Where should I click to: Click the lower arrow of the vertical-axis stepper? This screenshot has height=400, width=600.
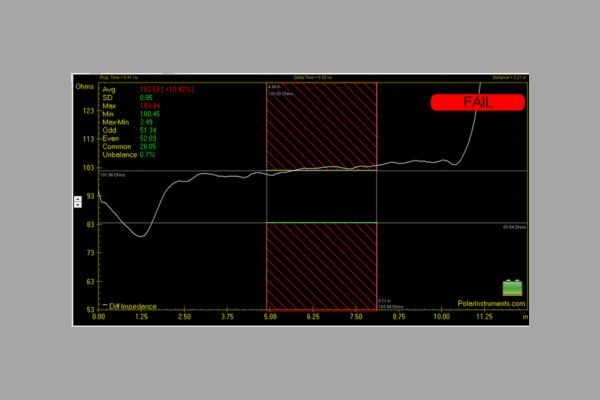(x=78, y=205)
